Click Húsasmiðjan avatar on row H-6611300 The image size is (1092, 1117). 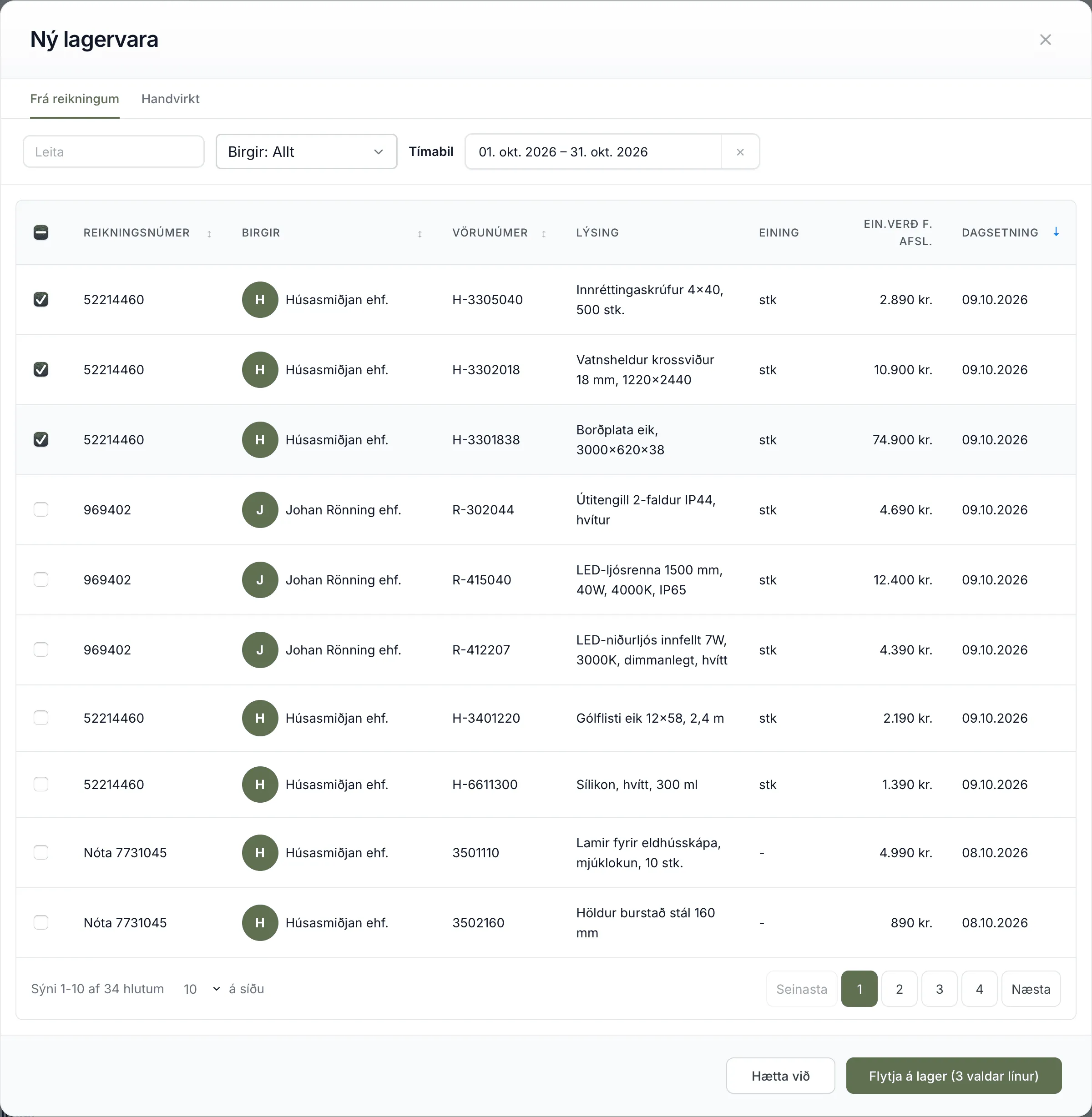(260, 785)
